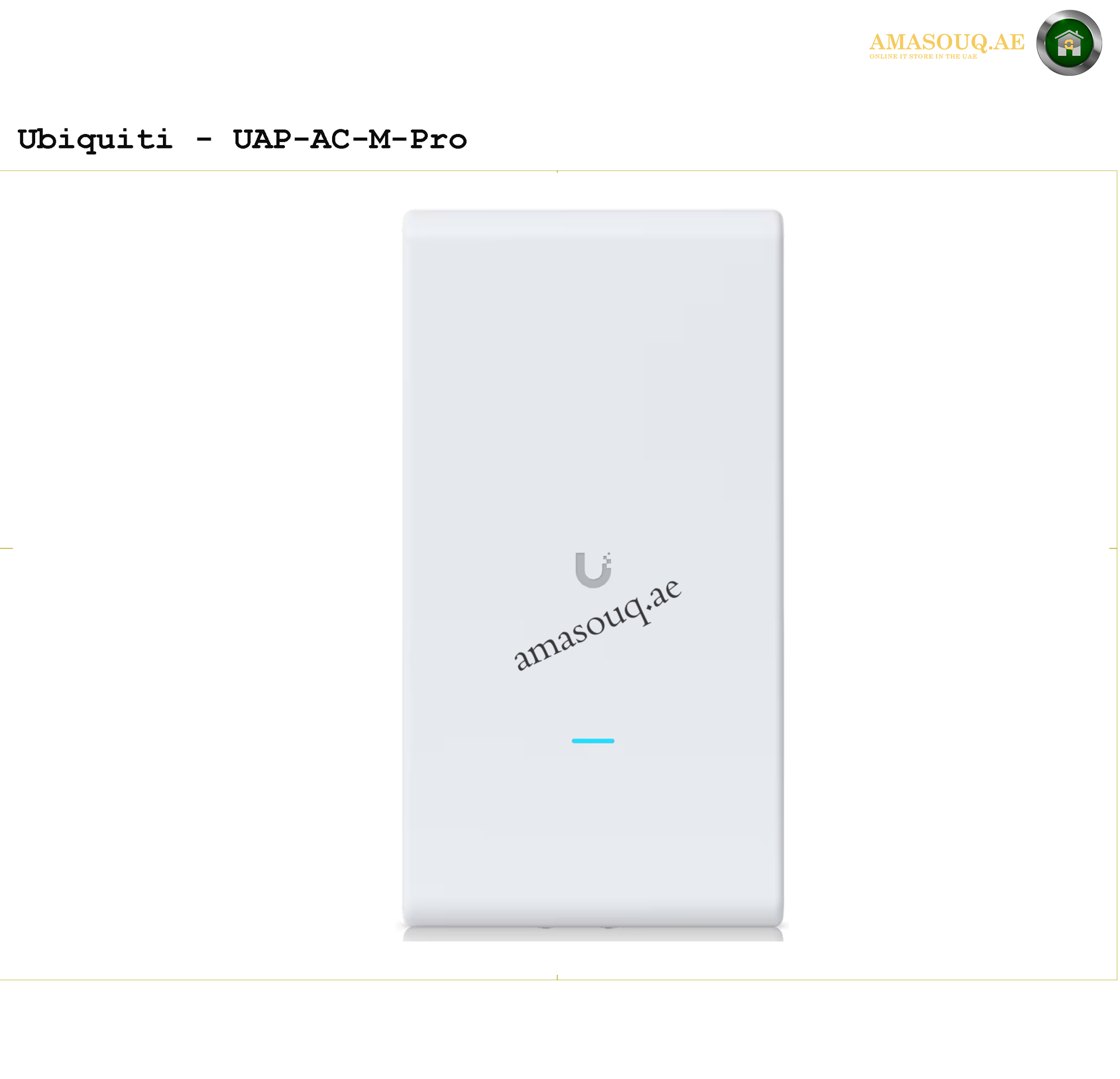Click the bottom base of the access point
The image size is (1120, 1079).
coord(593,933)
